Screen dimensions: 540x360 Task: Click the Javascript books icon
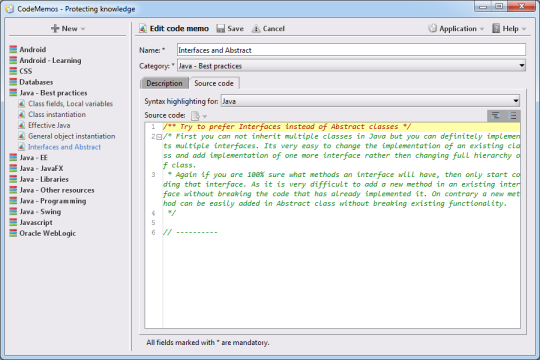coord(13,223)
